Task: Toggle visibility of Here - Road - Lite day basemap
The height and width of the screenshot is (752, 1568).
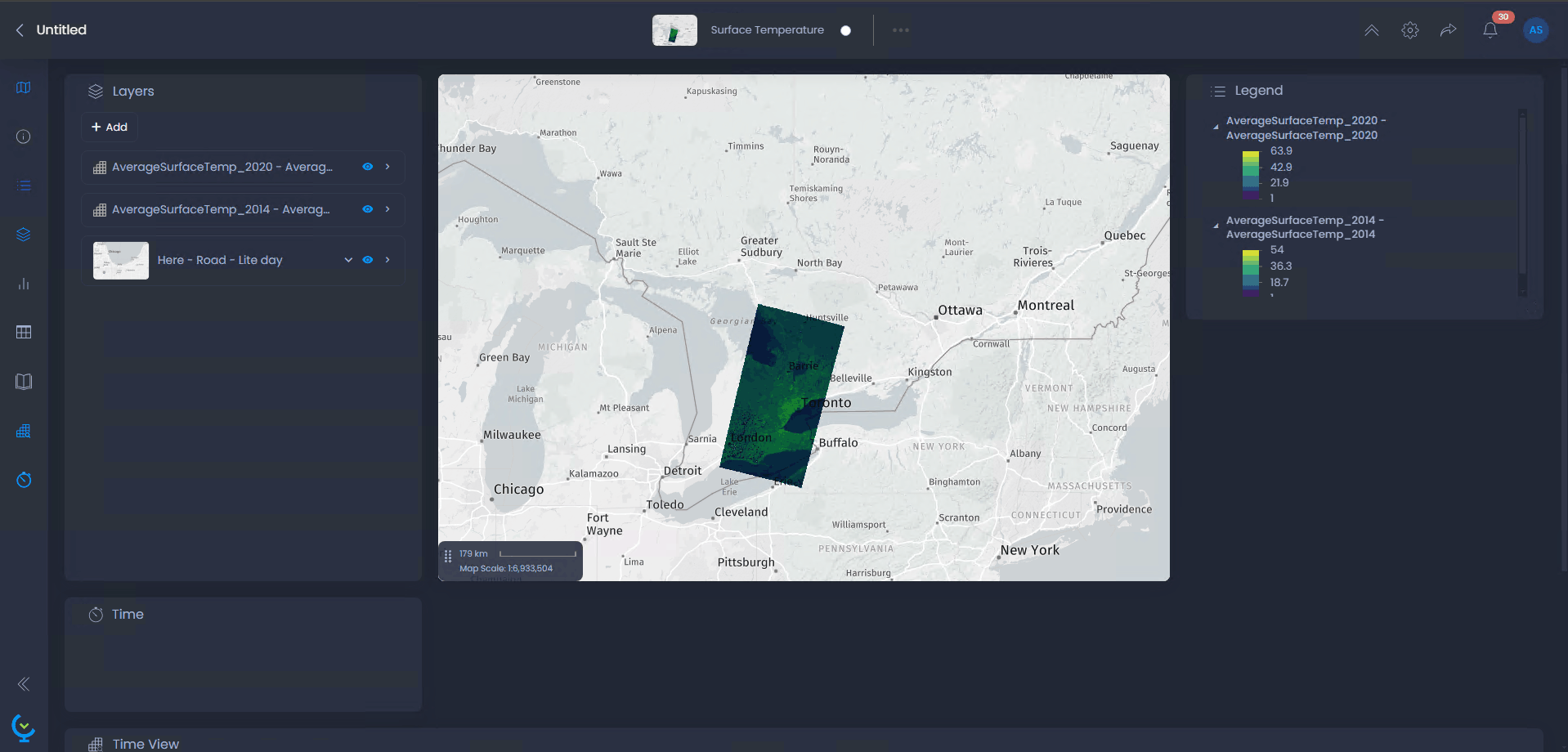Action: point(368,260)
